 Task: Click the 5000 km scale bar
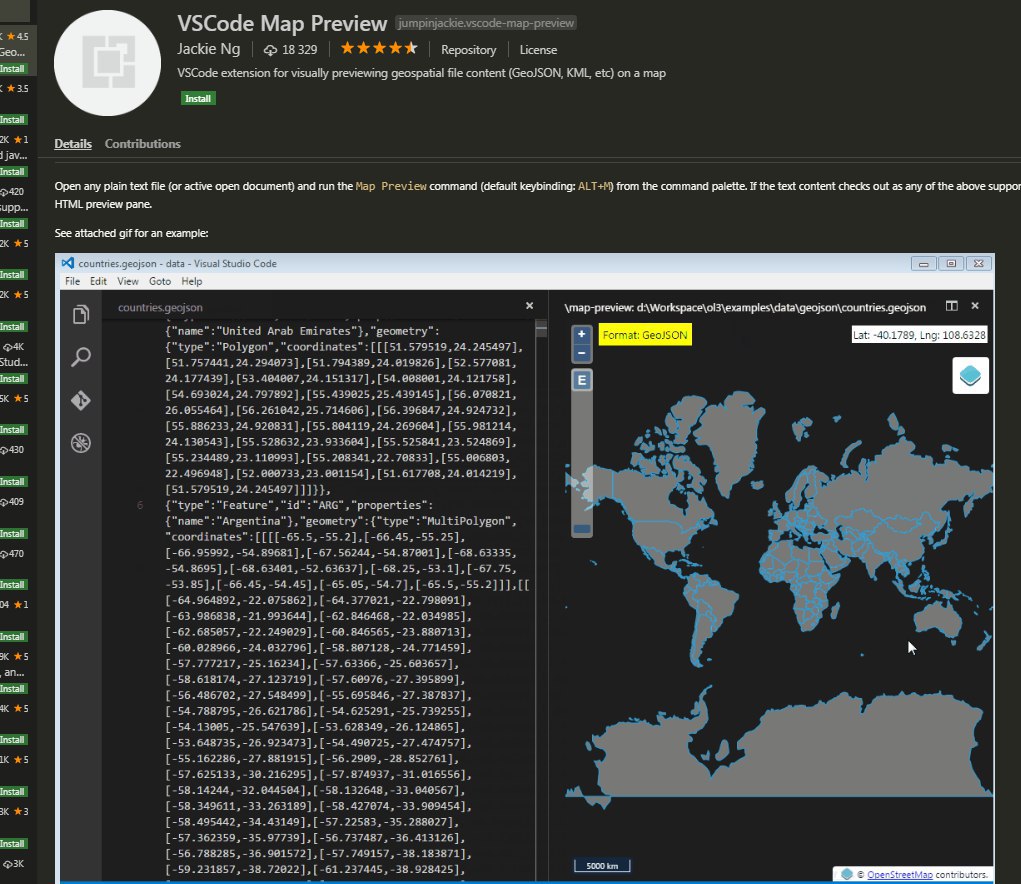tap(602, 866)
